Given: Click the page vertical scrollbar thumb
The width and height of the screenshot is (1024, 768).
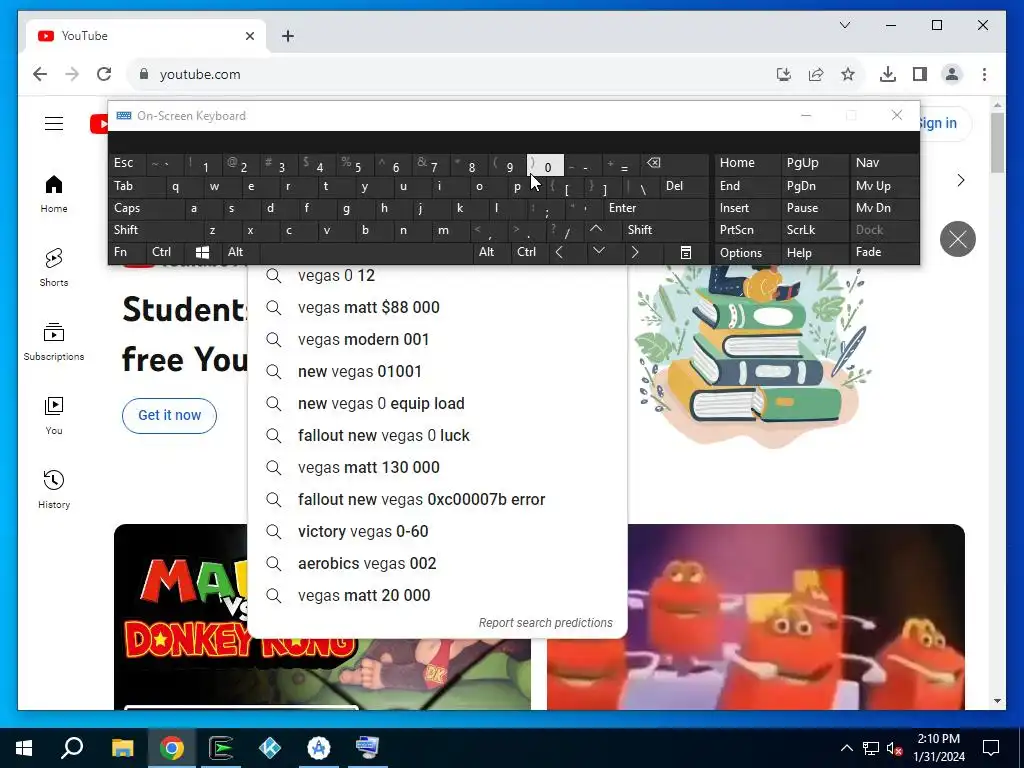Looking at the screenshot, I should [997, 142].
